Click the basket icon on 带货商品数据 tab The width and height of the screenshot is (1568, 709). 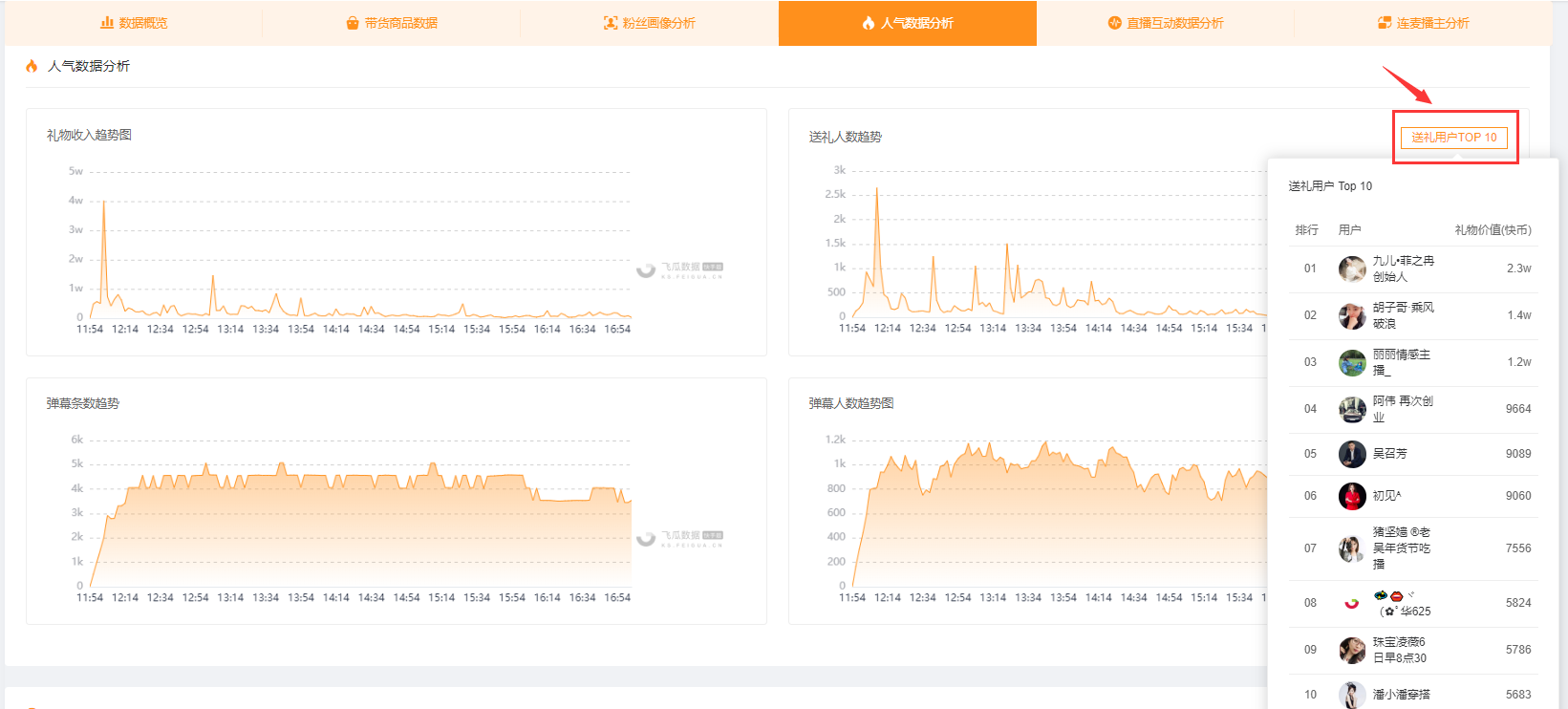point(353,23)
